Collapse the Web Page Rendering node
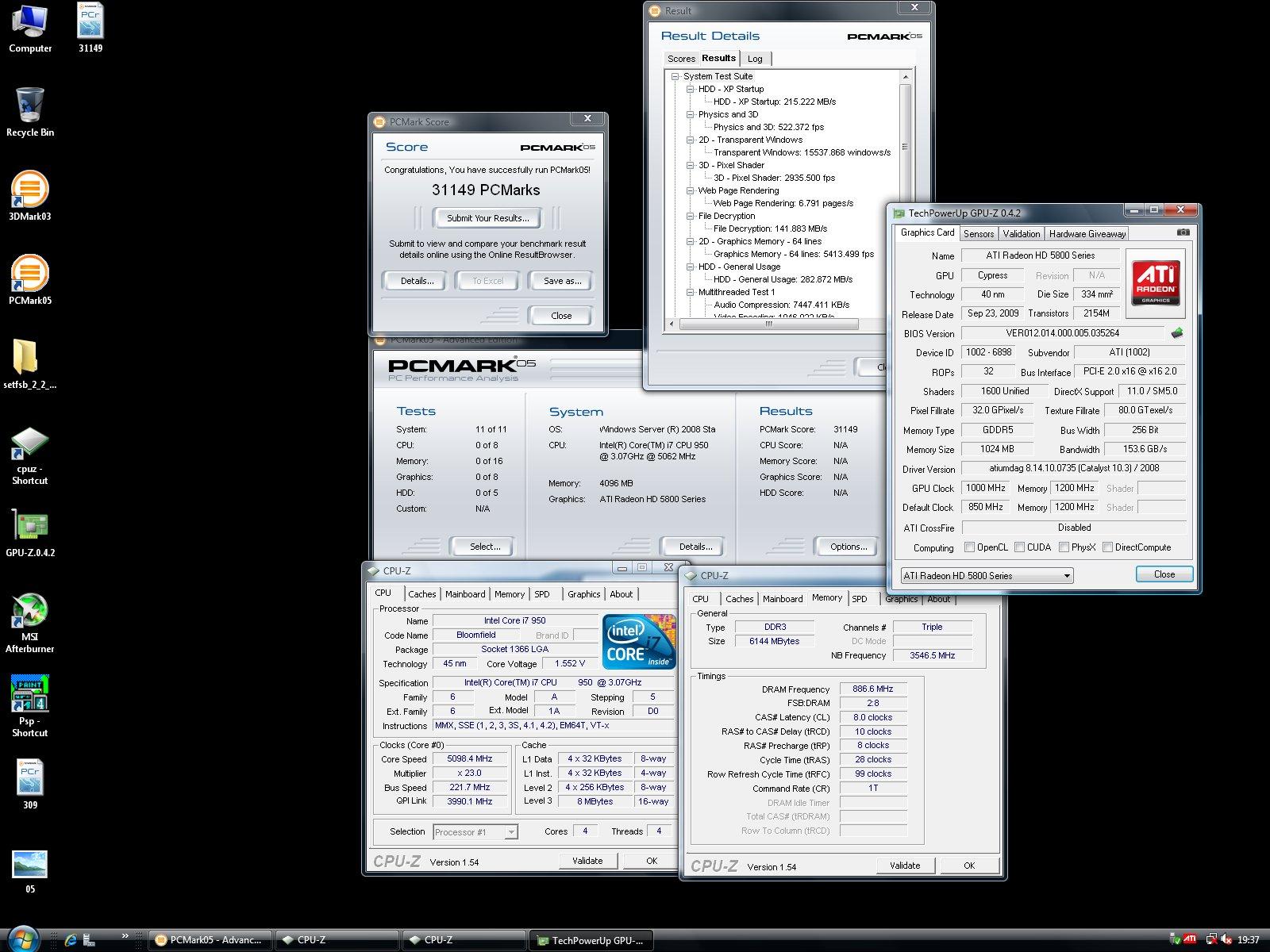1270x952 pixels. tap(691, 191)
